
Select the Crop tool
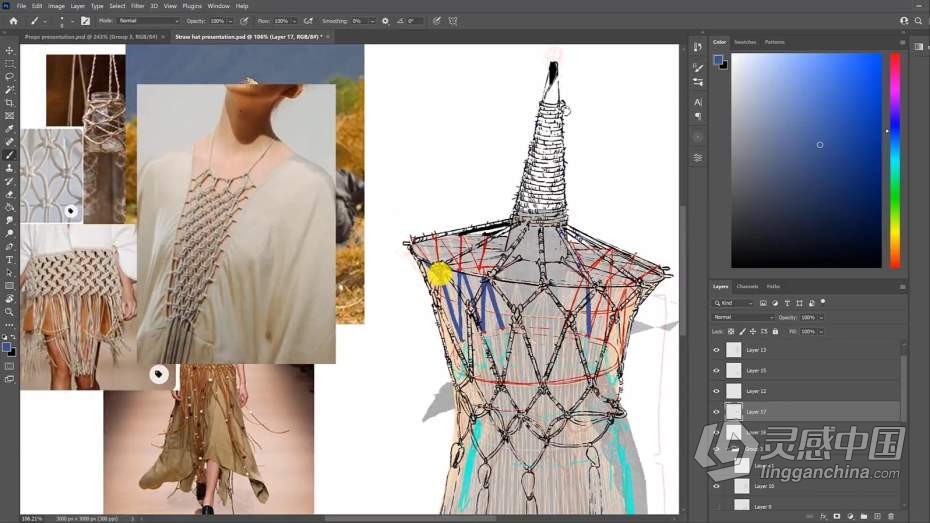pyautogui.click(x=10, y=103)
